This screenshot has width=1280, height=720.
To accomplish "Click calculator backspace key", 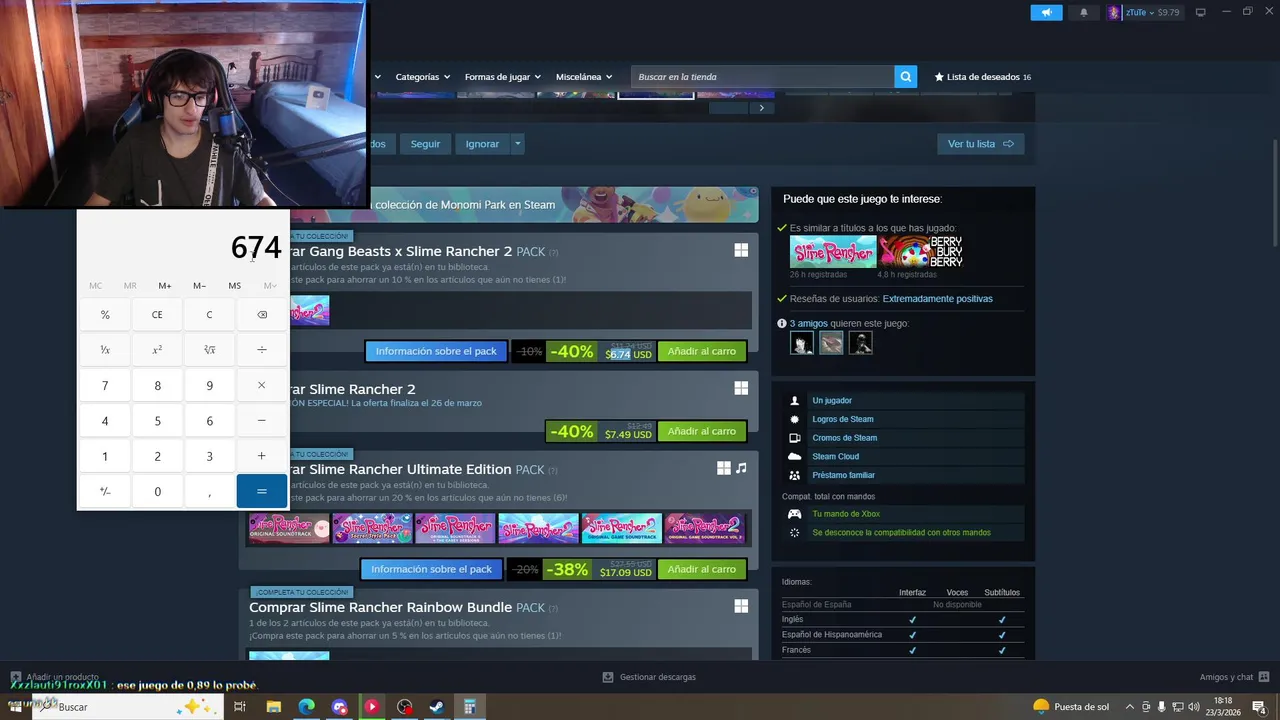I will tap(262, 314).
